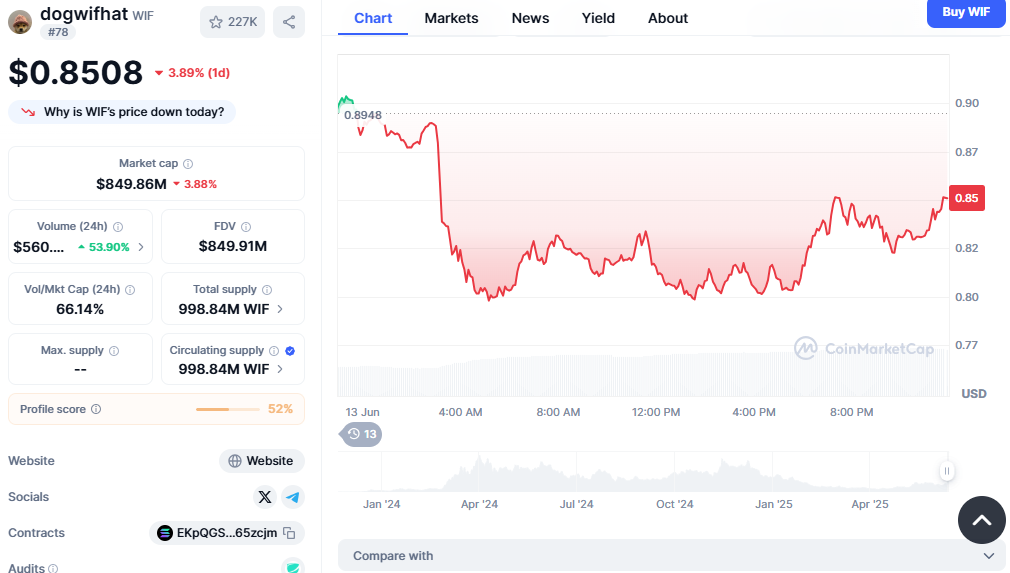Click the $849.86M market cap value

pos(131,184)
